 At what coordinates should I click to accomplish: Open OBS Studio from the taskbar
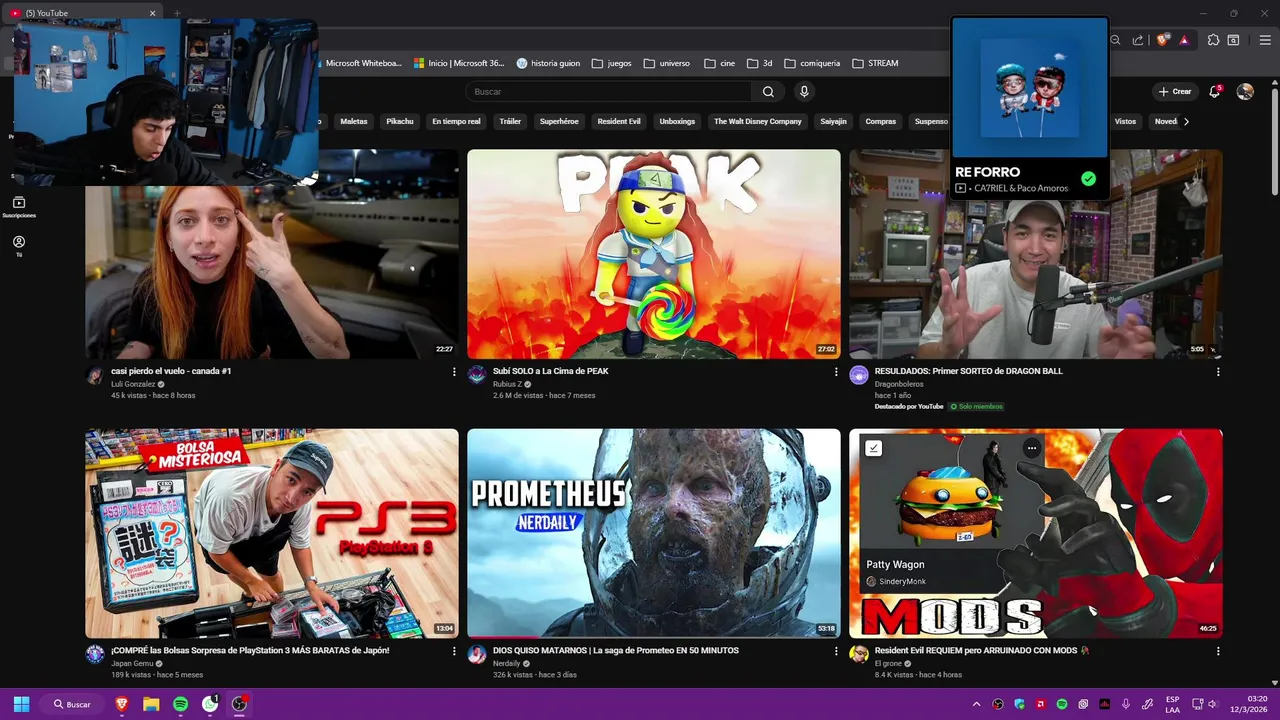click(x=239, y=704)
